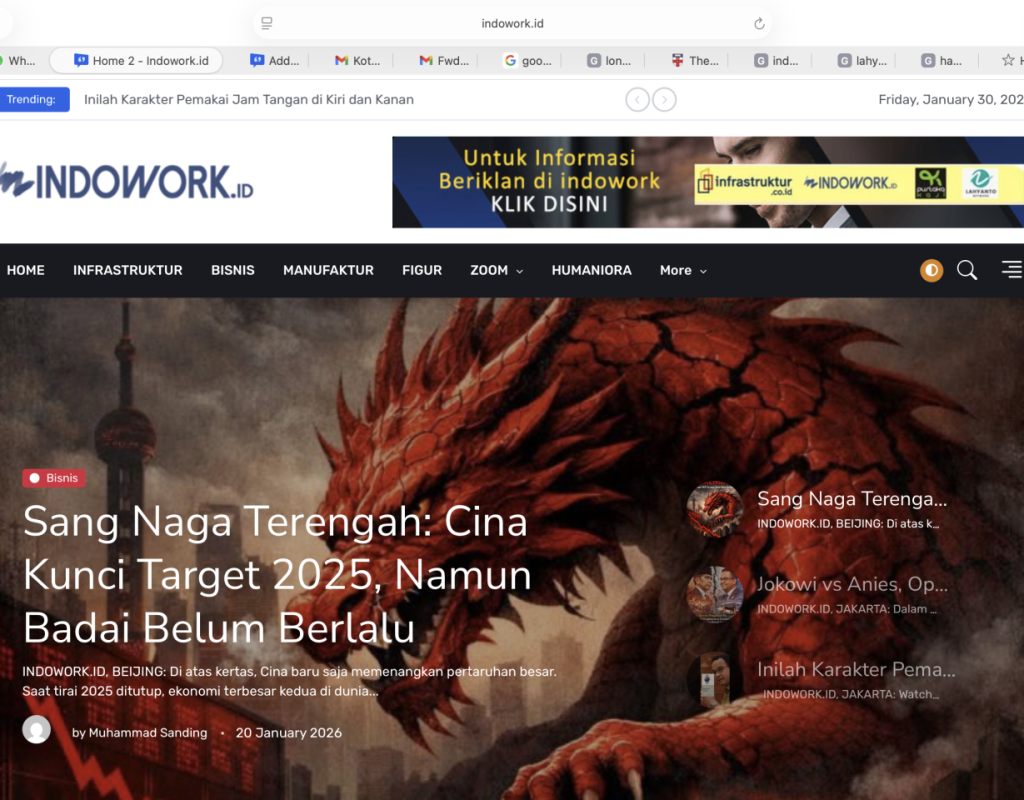Open sidebar headline Jokowi vs Anies, Op...
The height and width of the screenshot is (800, 1024).
click(x=852, y=584)
